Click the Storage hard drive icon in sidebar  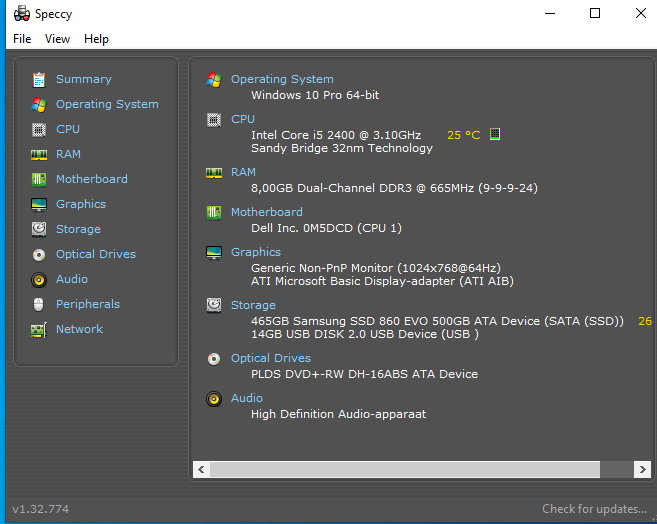click(x=39, y=230)
